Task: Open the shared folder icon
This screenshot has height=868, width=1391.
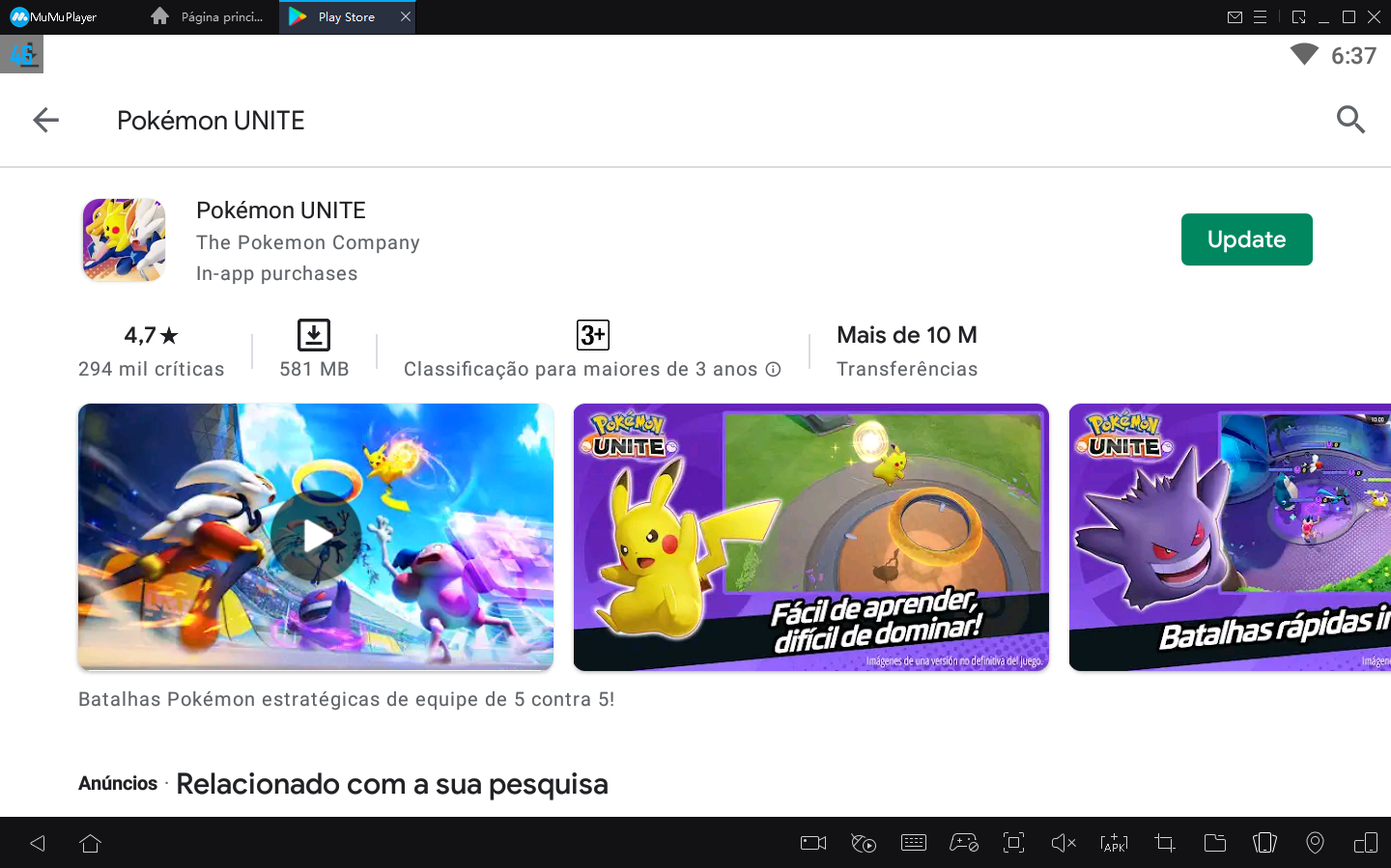Action: pos(1214,842)
